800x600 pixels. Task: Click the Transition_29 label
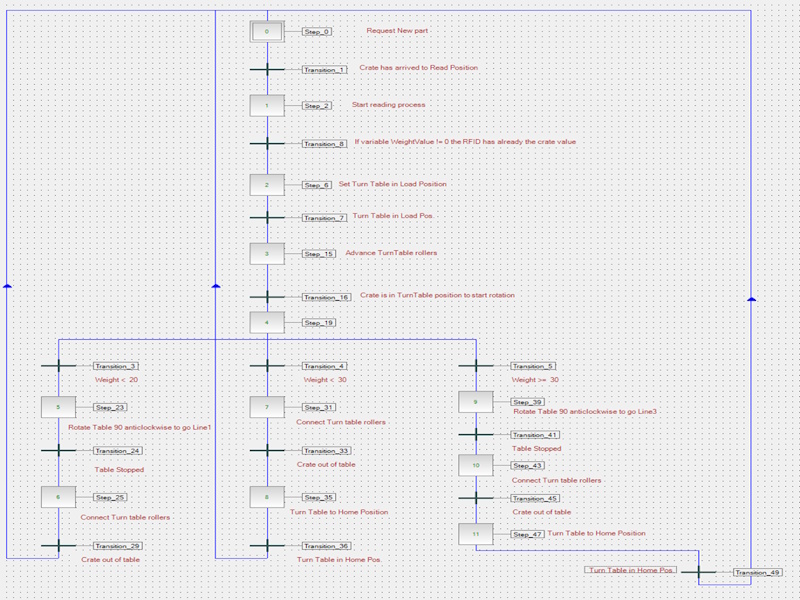(x=117, y=546)
